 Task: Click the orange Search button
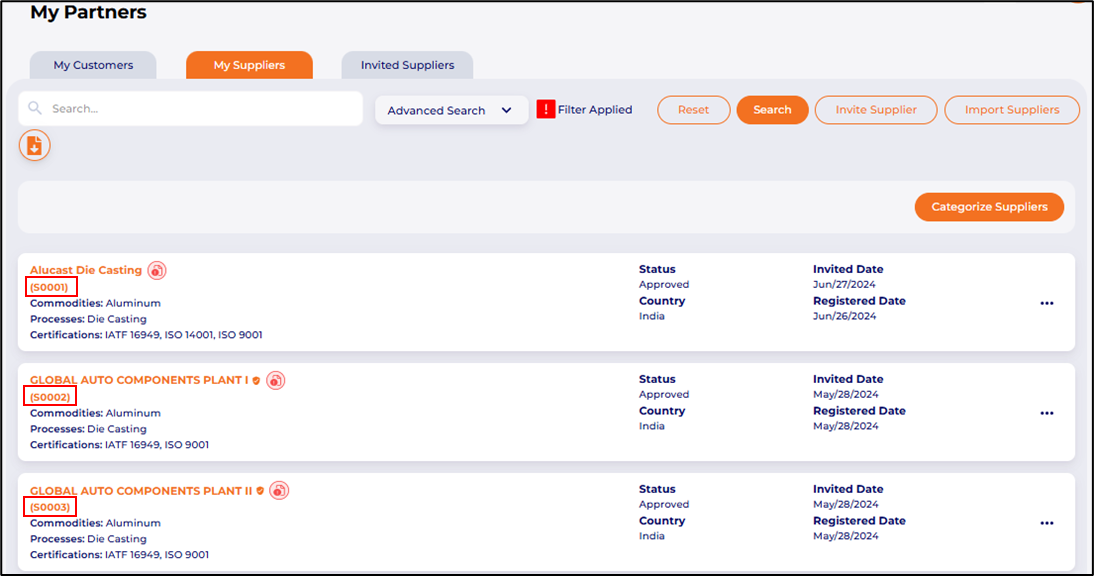[772, 110]
